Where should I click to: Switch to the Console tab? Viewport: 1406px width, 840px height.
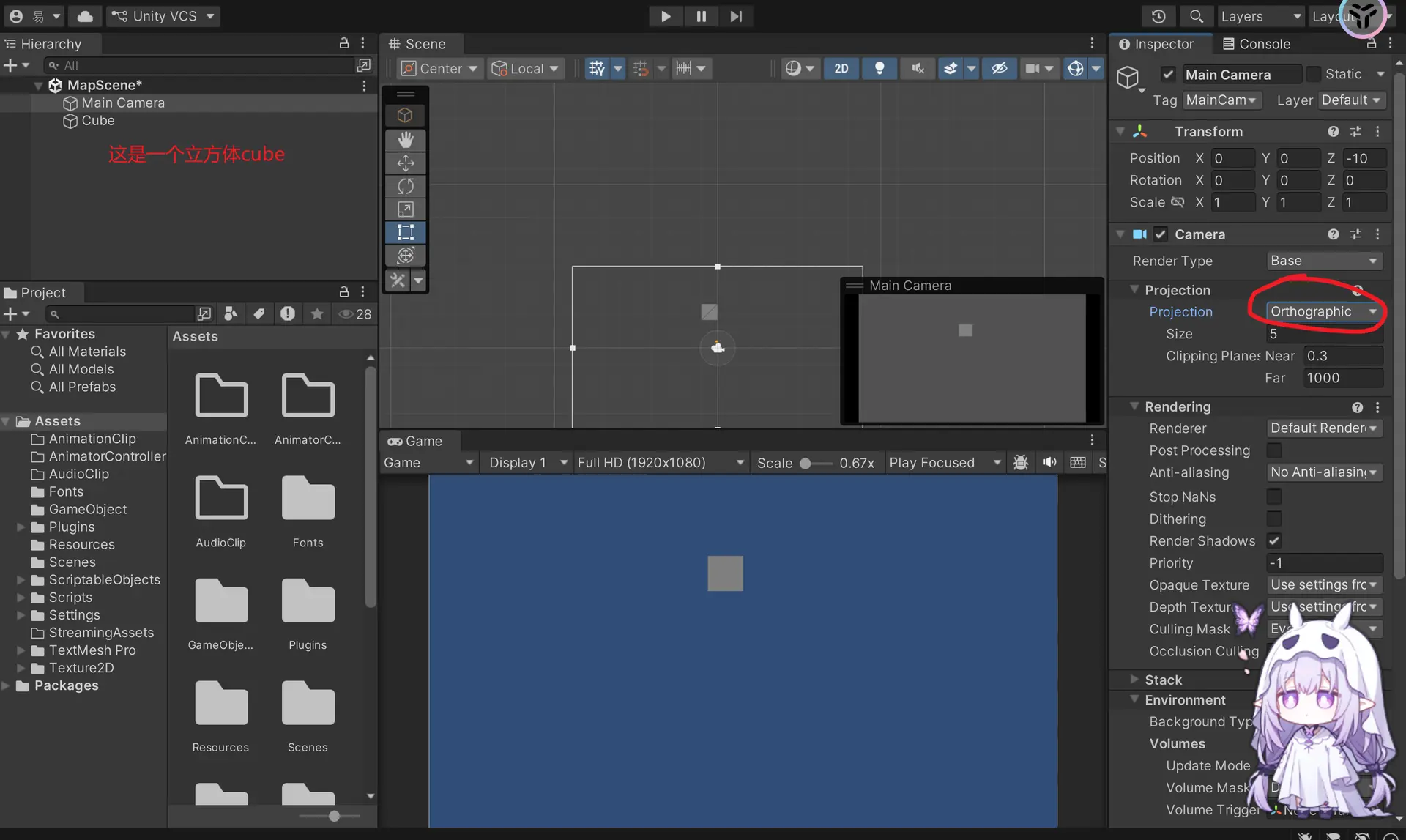(x=1257, y=44)
